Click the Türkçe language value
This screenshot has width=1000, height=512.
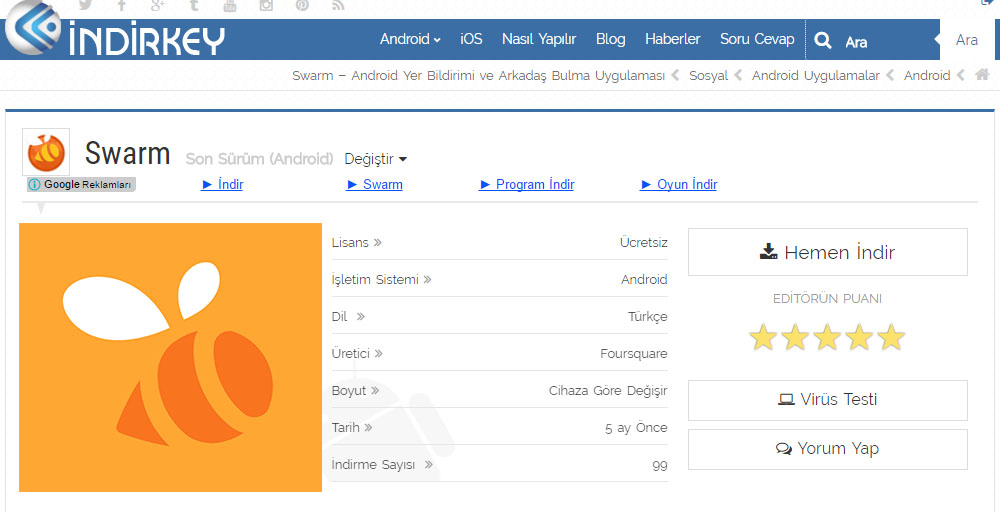(648, 316)
